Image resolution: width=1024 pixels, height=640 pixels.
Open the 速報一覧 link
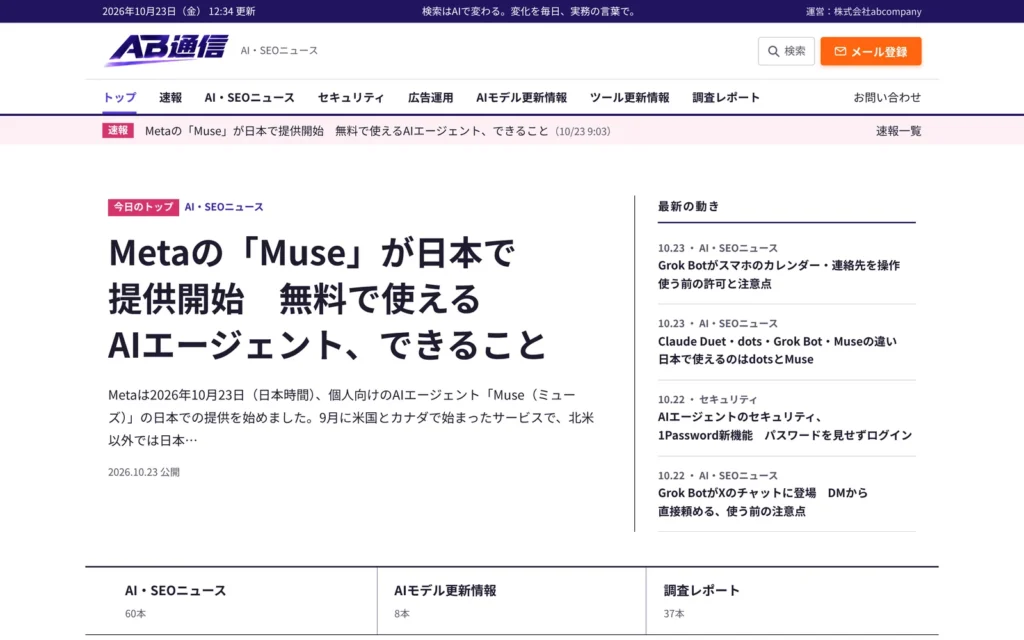coord(899,131)
